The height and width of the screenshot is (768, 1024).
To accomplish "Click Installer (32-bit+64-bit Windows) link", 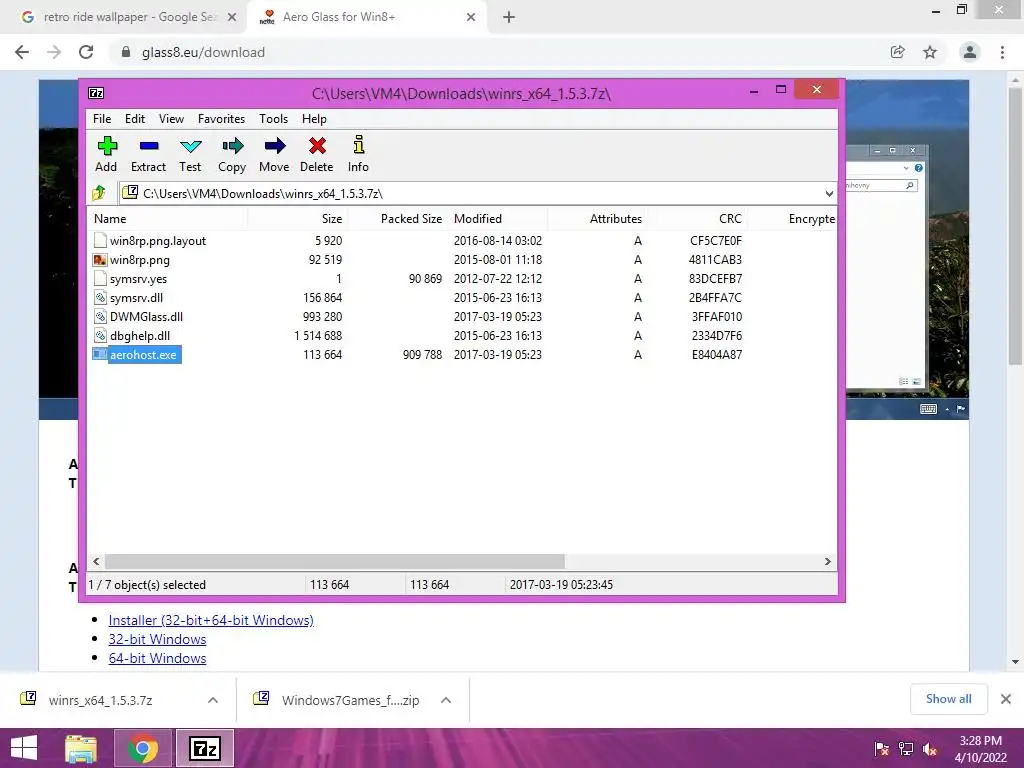I will (x=211, y=620).
